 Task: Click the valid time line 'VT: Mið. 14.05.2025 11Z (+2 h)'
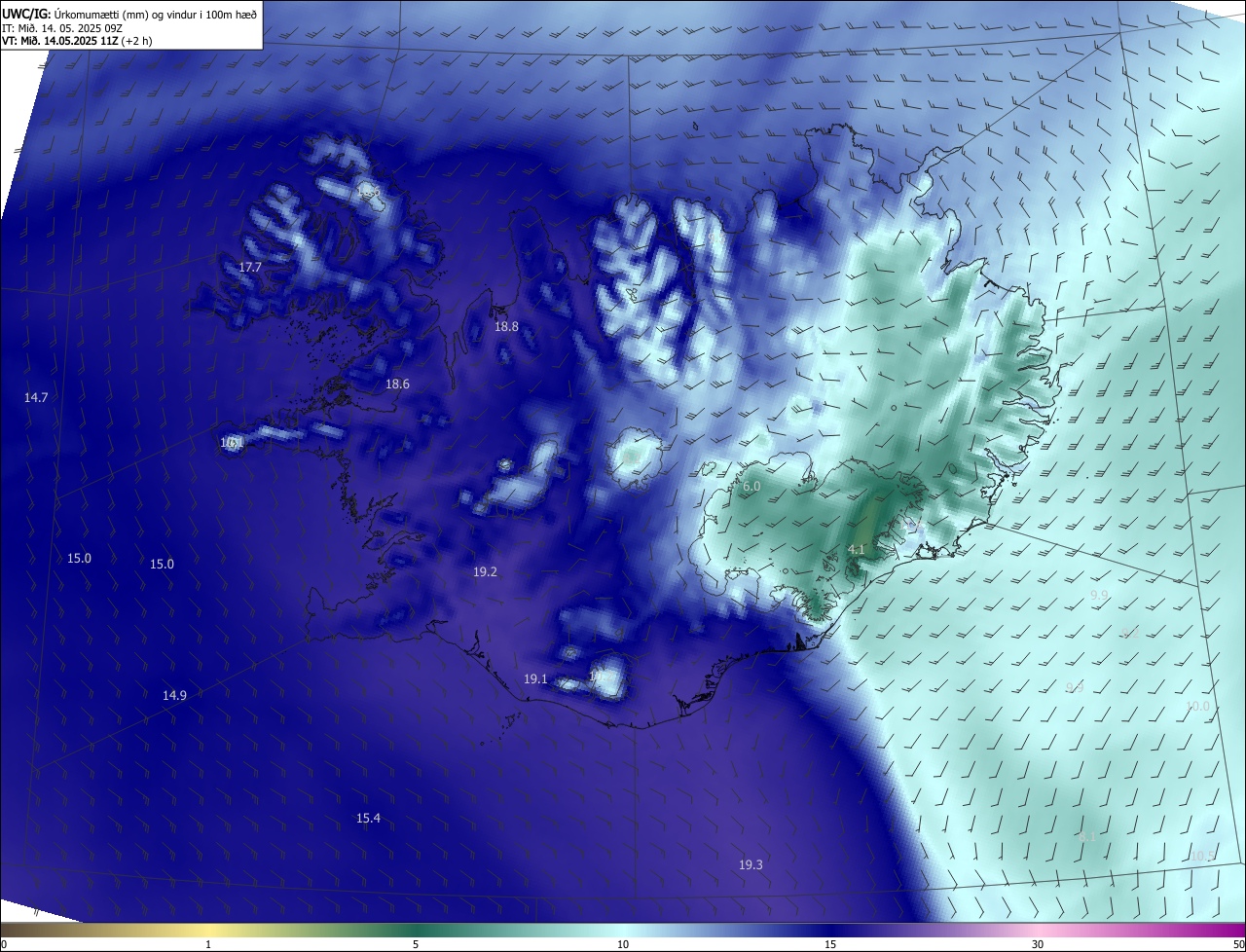[77, 41]
